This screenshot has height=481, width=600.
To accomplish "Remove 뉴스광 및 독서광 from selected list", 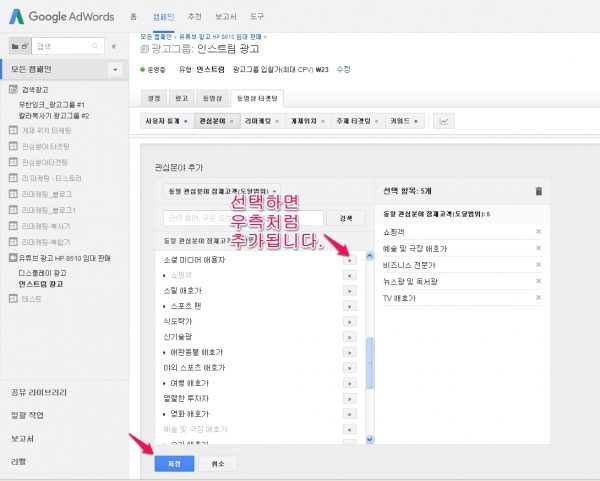I will pos(538,281).
